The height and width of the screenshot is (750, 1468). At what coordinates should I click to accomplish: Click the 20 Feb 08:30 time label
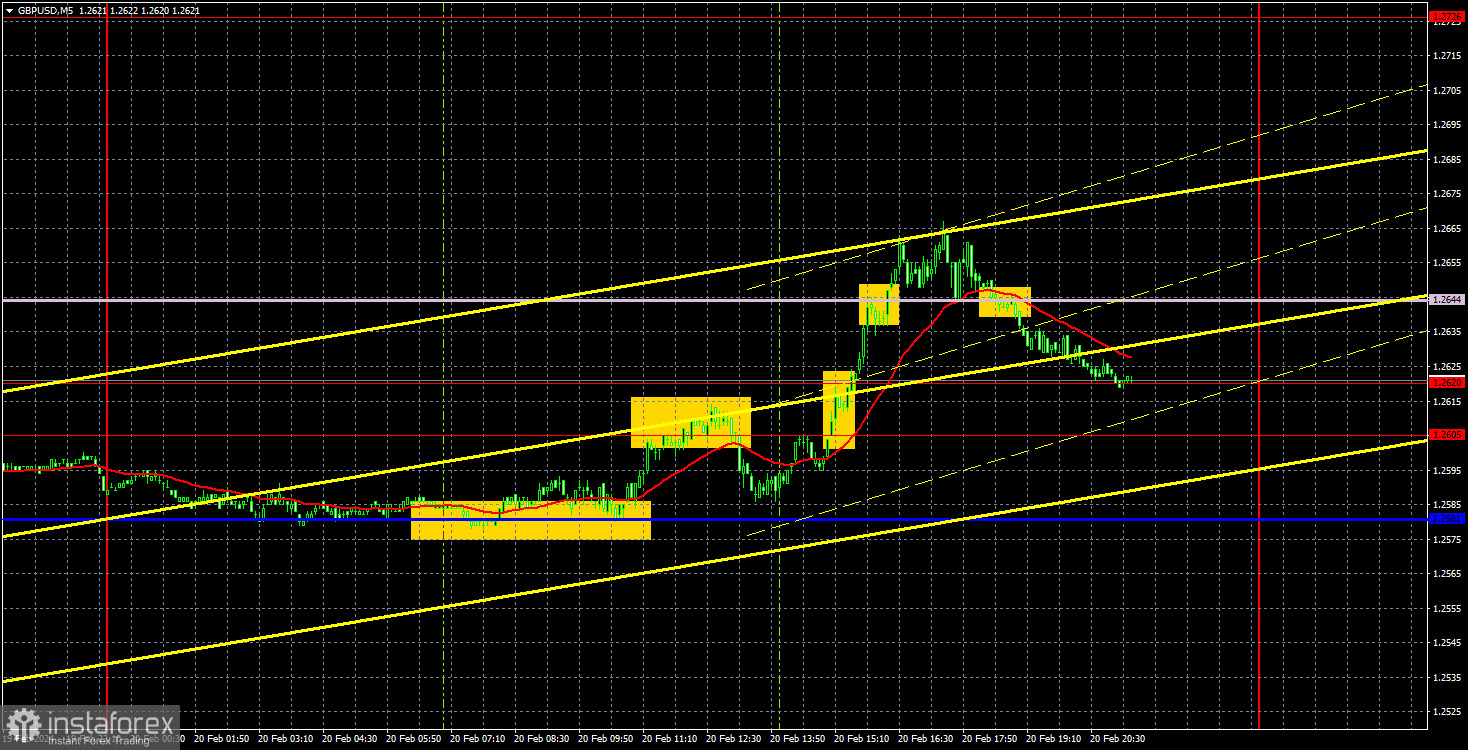(x=540, y=739)
